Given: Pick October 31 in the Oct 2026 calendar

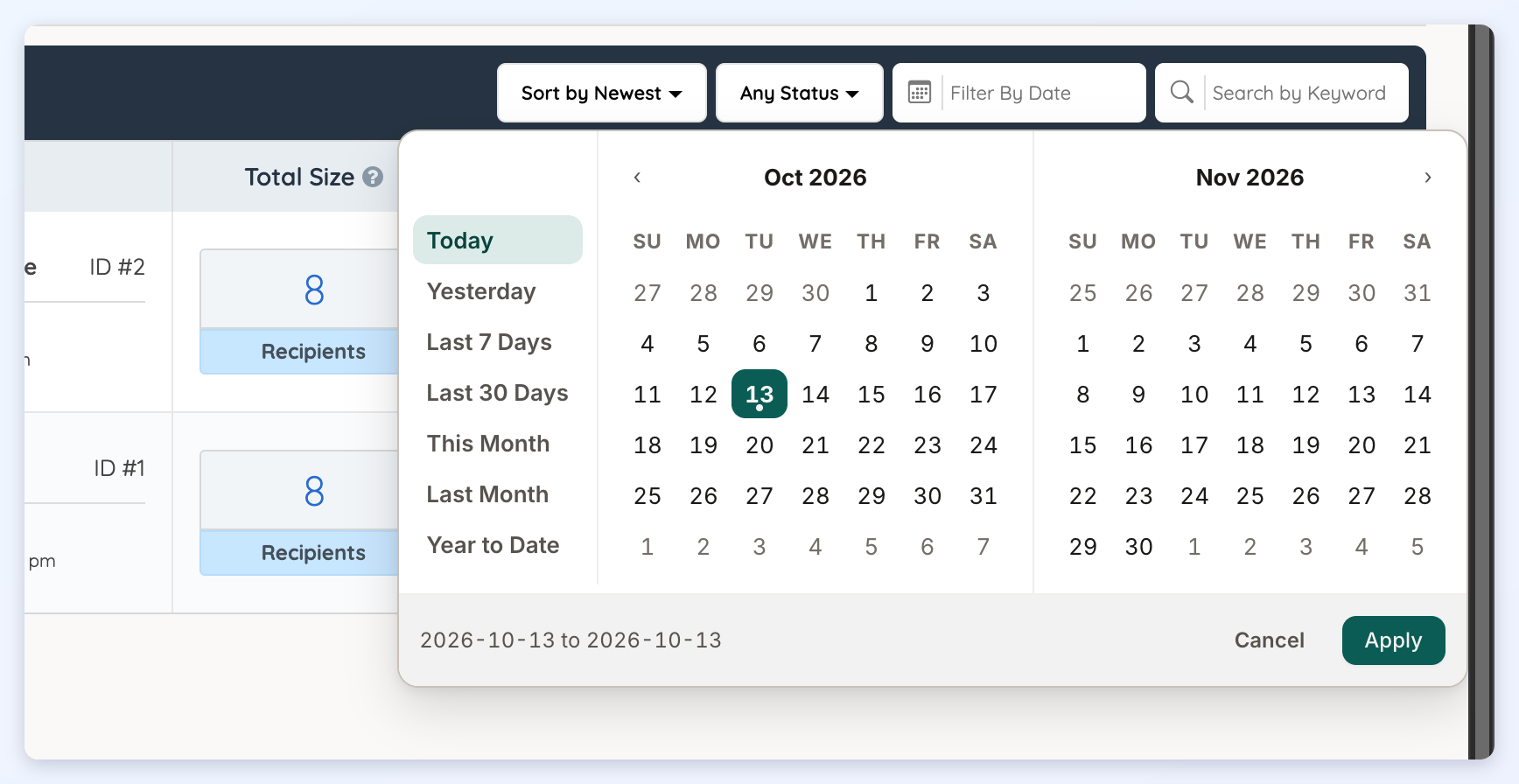Looking at the screenshot, I should 983,496.
